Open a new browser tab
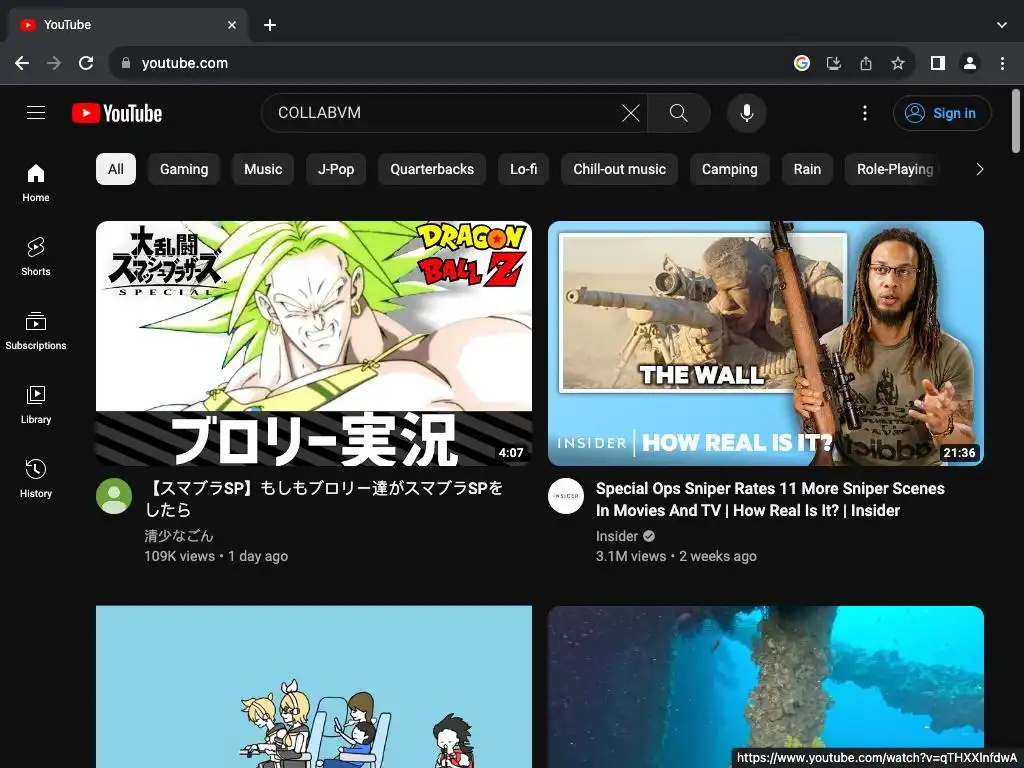1024x768 pixels. (x=270, y=25)
